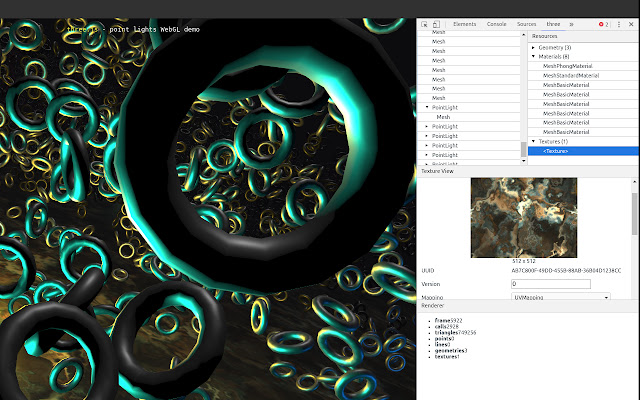Activate the inspect element picker icon
The height and width of the screenshot is (400, 640).
tap(424, 23)
